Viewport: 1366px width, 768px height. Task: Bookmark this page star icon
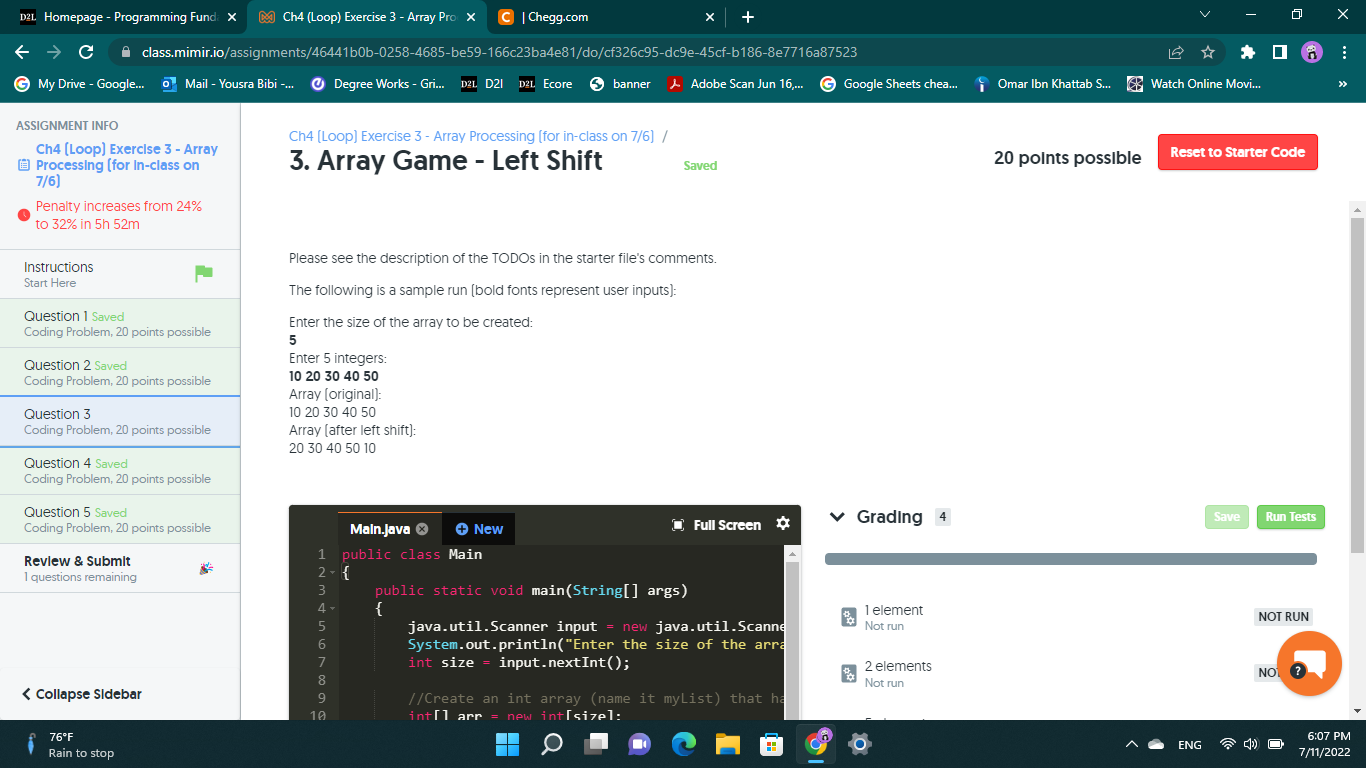[1207, 52]
